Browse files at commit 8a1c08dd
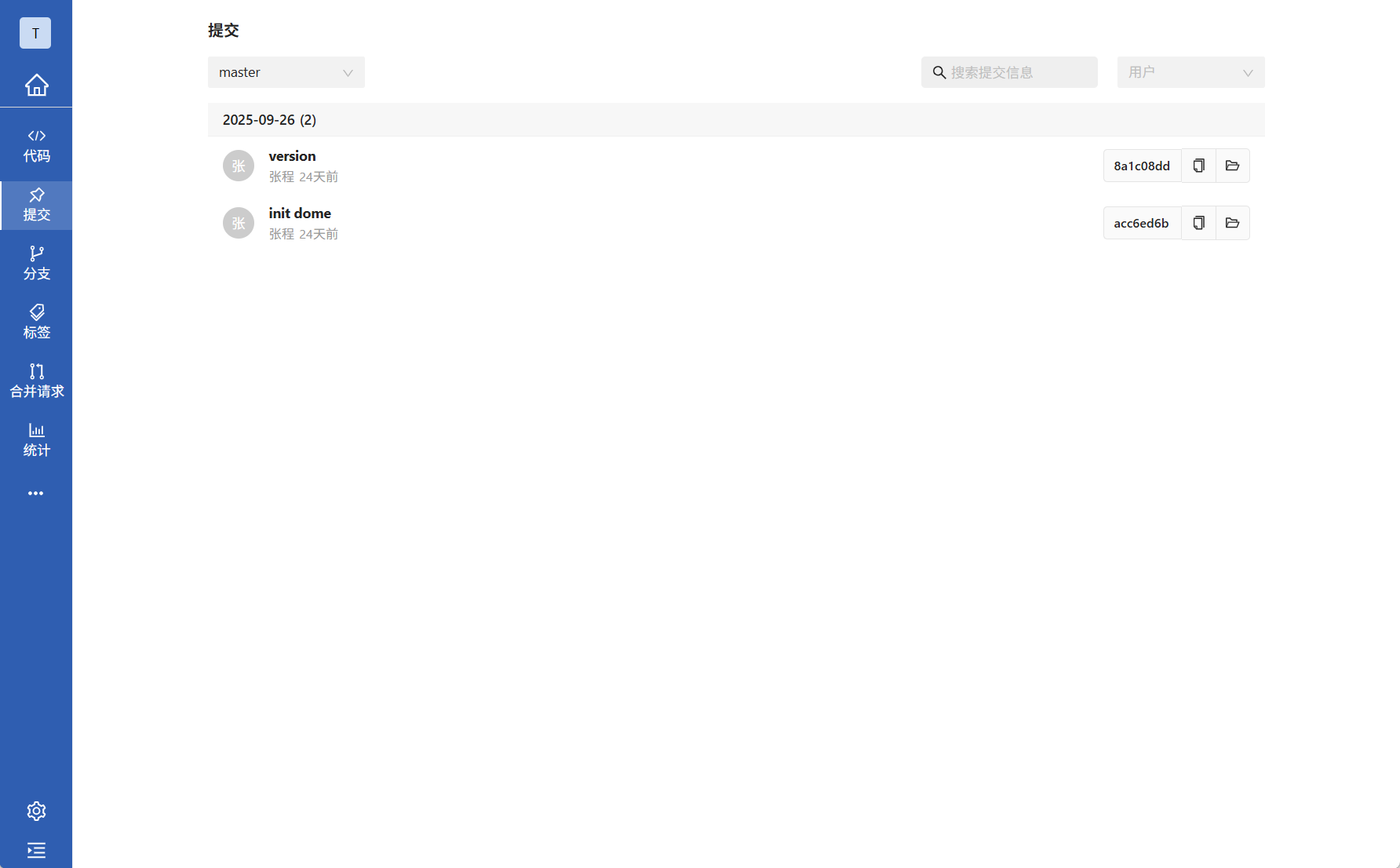 pos(1232,166)
